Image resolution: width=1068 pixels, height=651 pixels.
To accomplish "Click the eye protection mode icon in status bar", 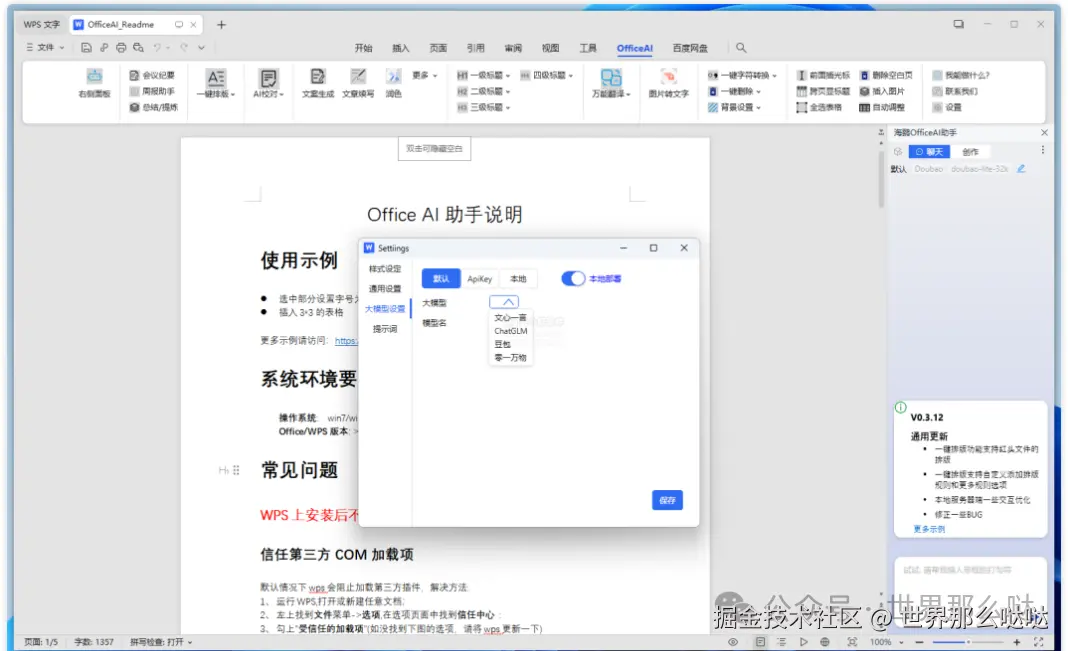I will click(x=733, y=641).
